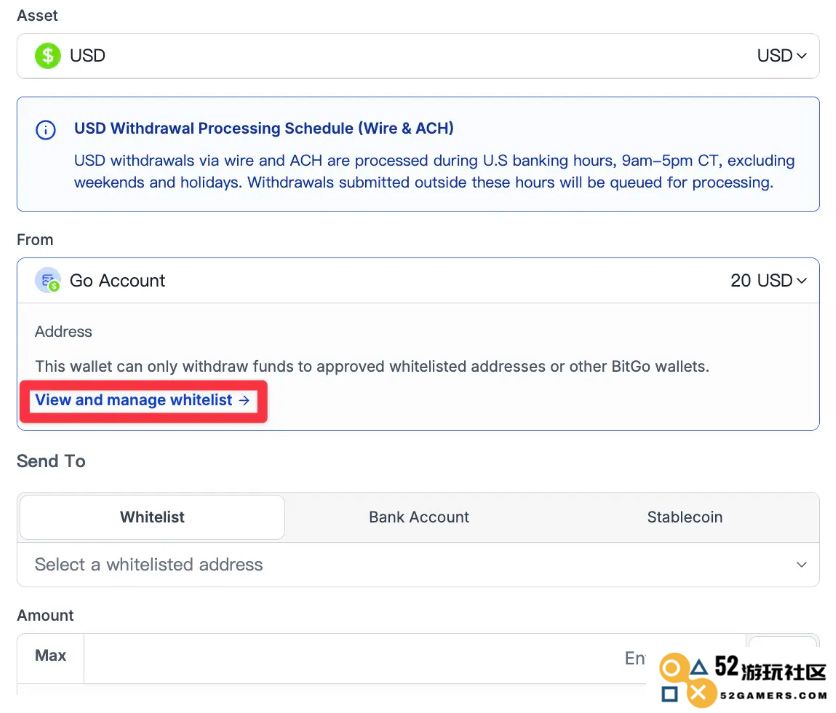Screen dimensions: 836x713
Task: Click the arrow icon beside whitelist link
Action: 244,400
